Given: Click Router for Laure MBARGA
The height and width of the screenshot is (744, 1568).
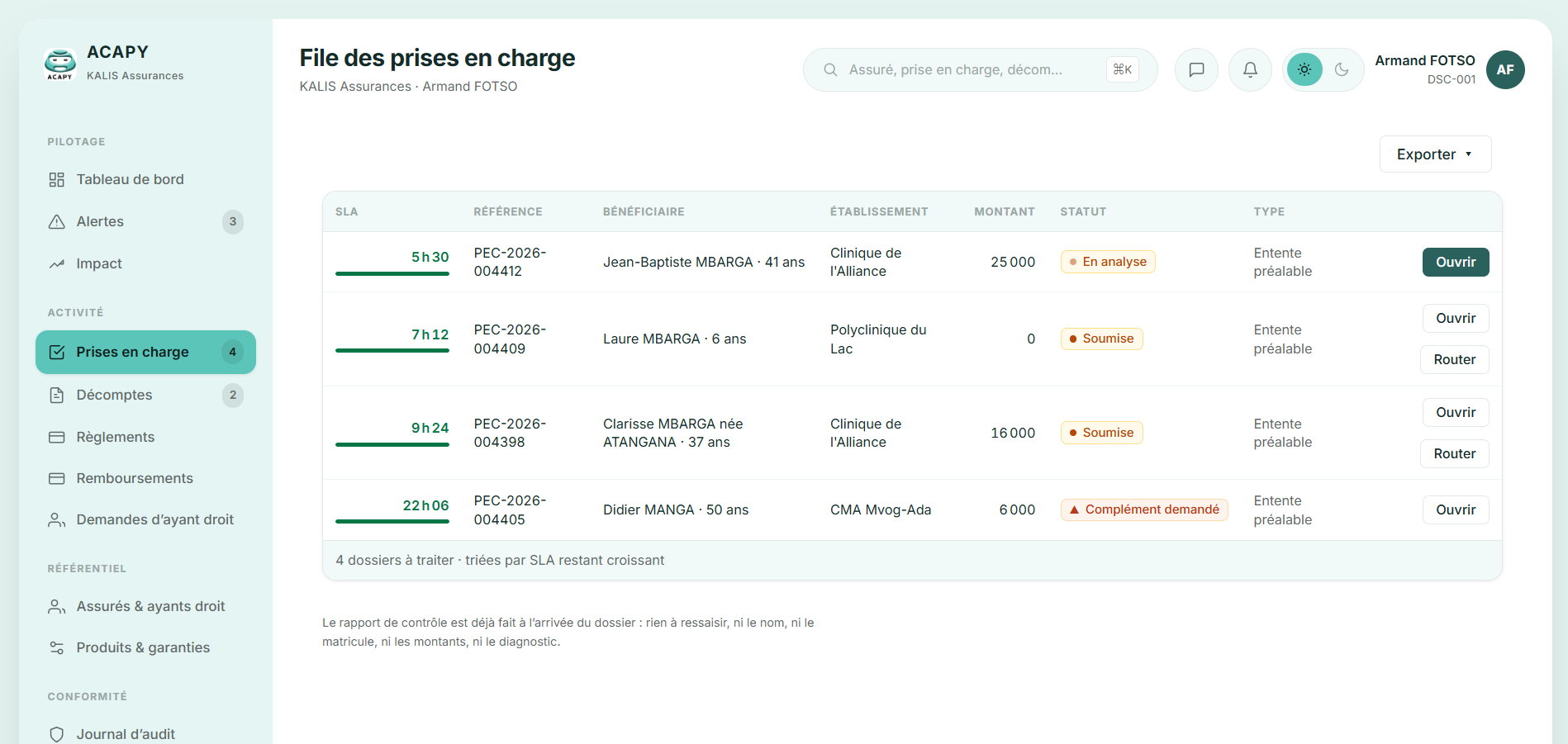Looking at the screenshot, I should (x=1455, y=359).
